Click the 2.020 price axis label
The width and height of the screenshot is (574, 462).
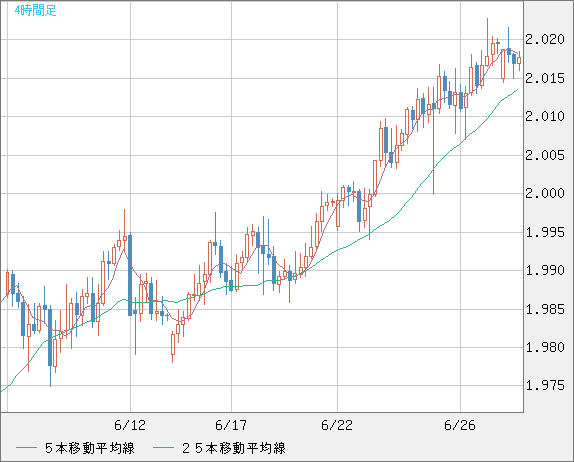coord(545,39)
